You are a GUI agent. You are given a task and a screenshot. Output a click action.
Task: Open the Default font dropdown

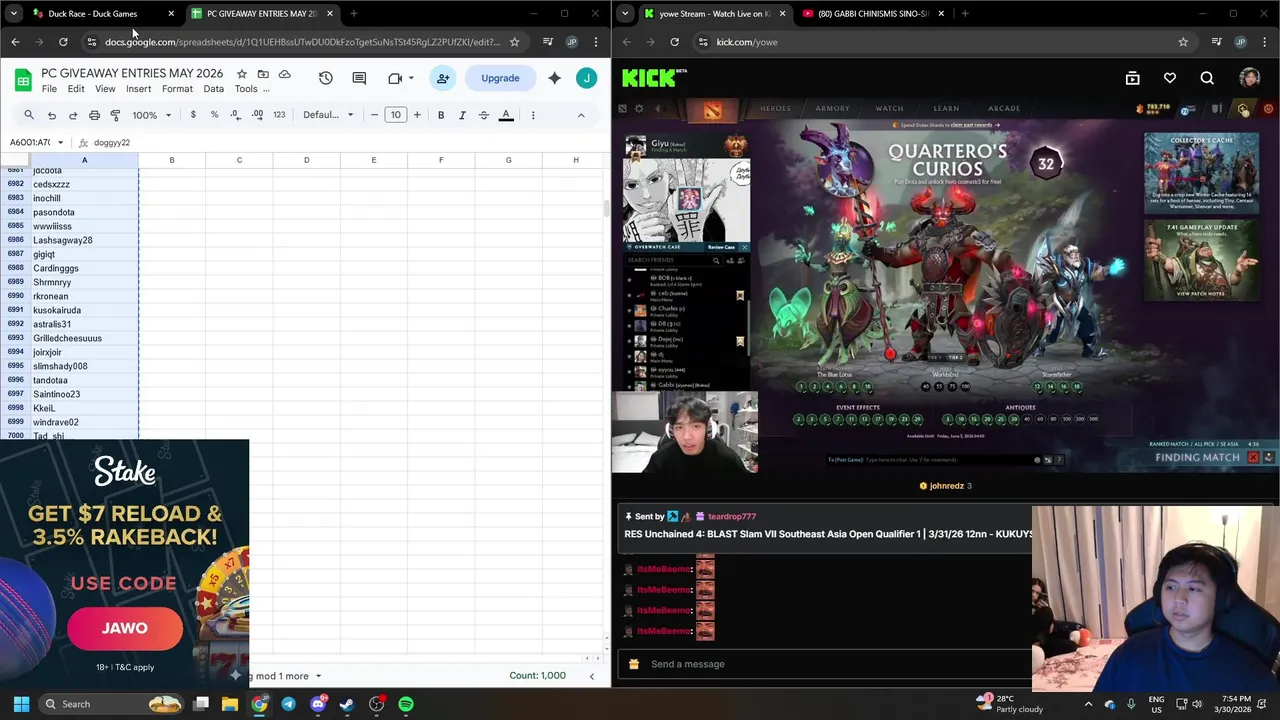point(328,115)
